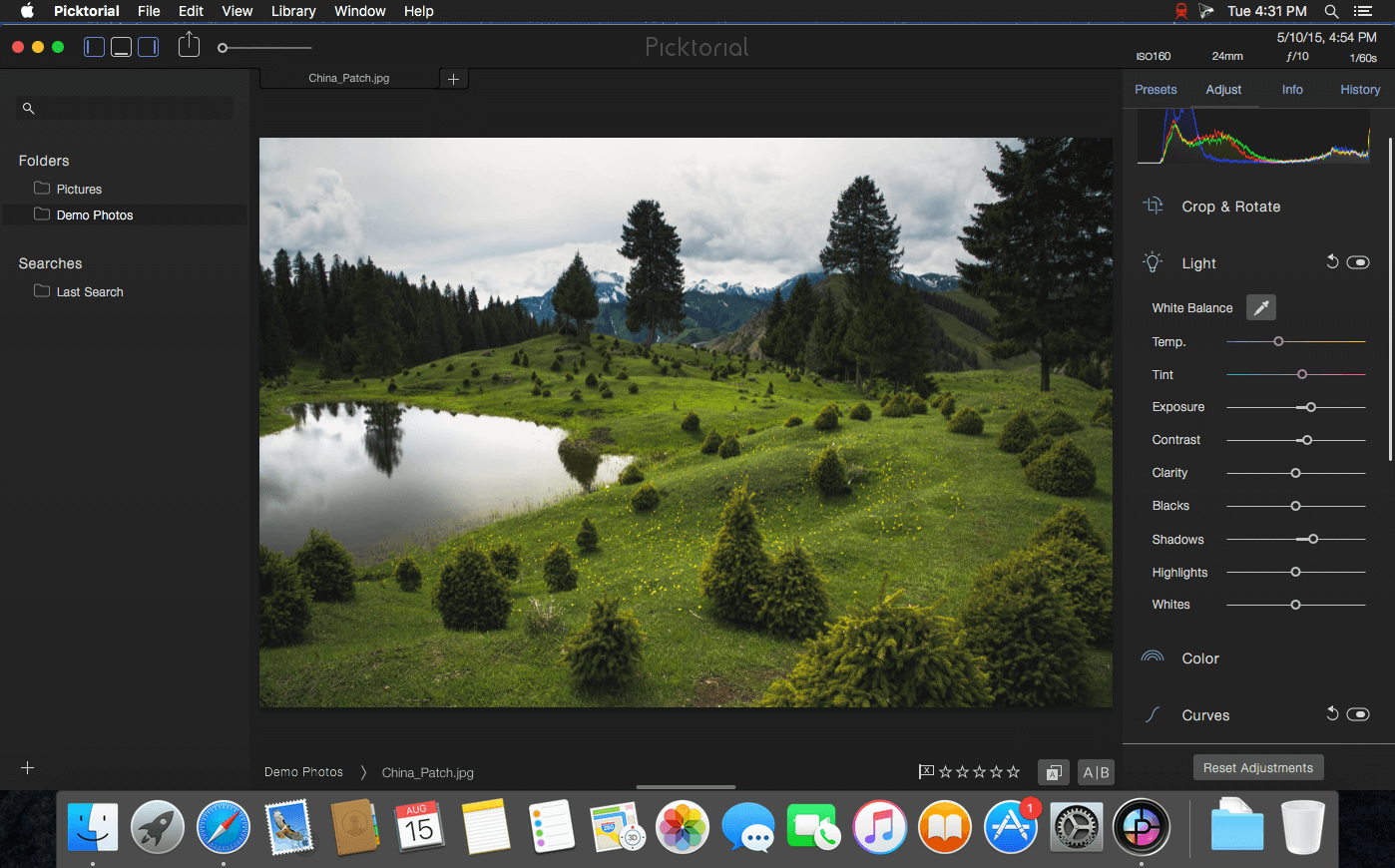Add folder with sidebar plus button
Viewport: 1395px width, 868px height.
coord(28,767)
